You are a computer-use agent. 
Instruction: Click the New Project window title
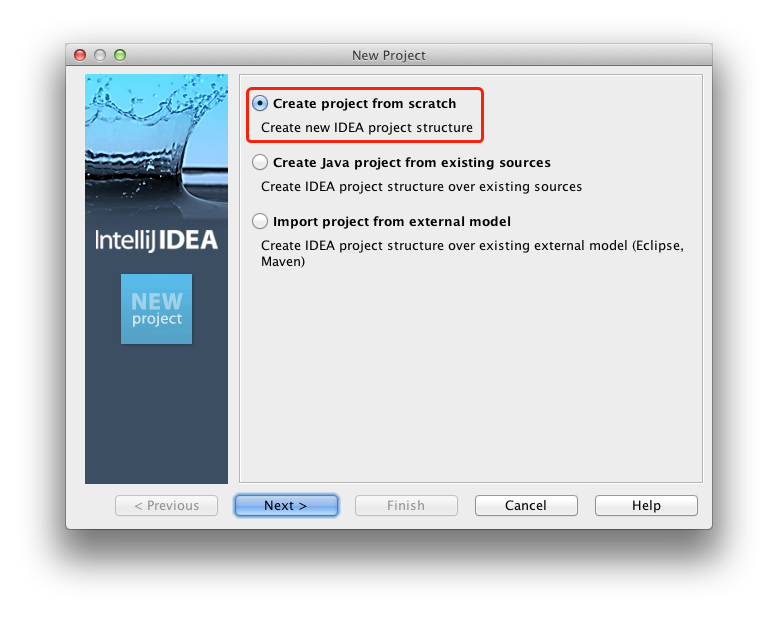(x=389, y=56)
